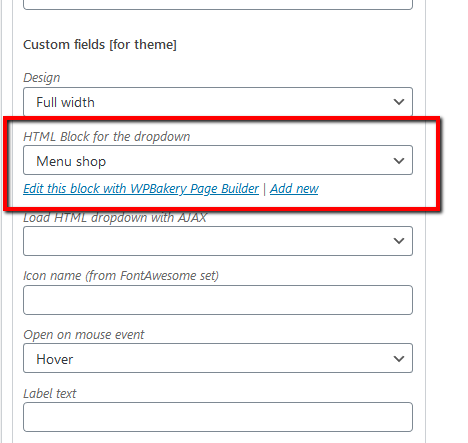Click the Load HTML dropdown with AJAX label
The image size is (468, 443).
click(115, 218)
